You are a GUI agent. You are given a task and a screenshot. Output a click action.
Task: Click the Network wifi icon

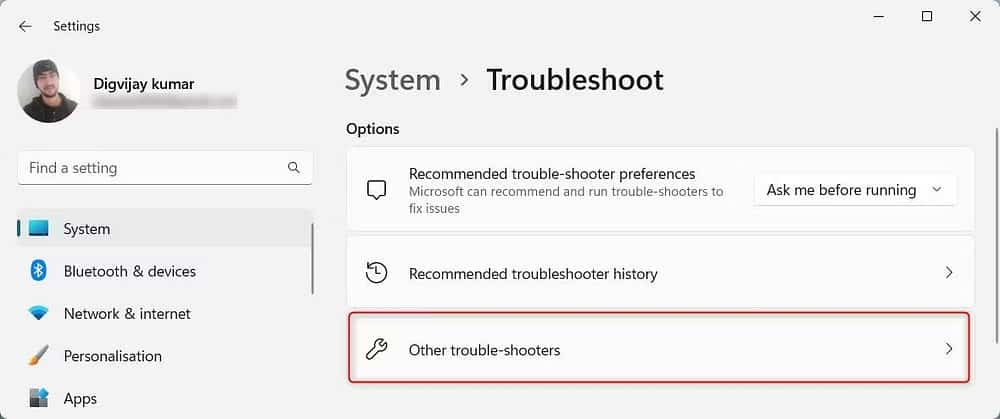click(39, 314)
